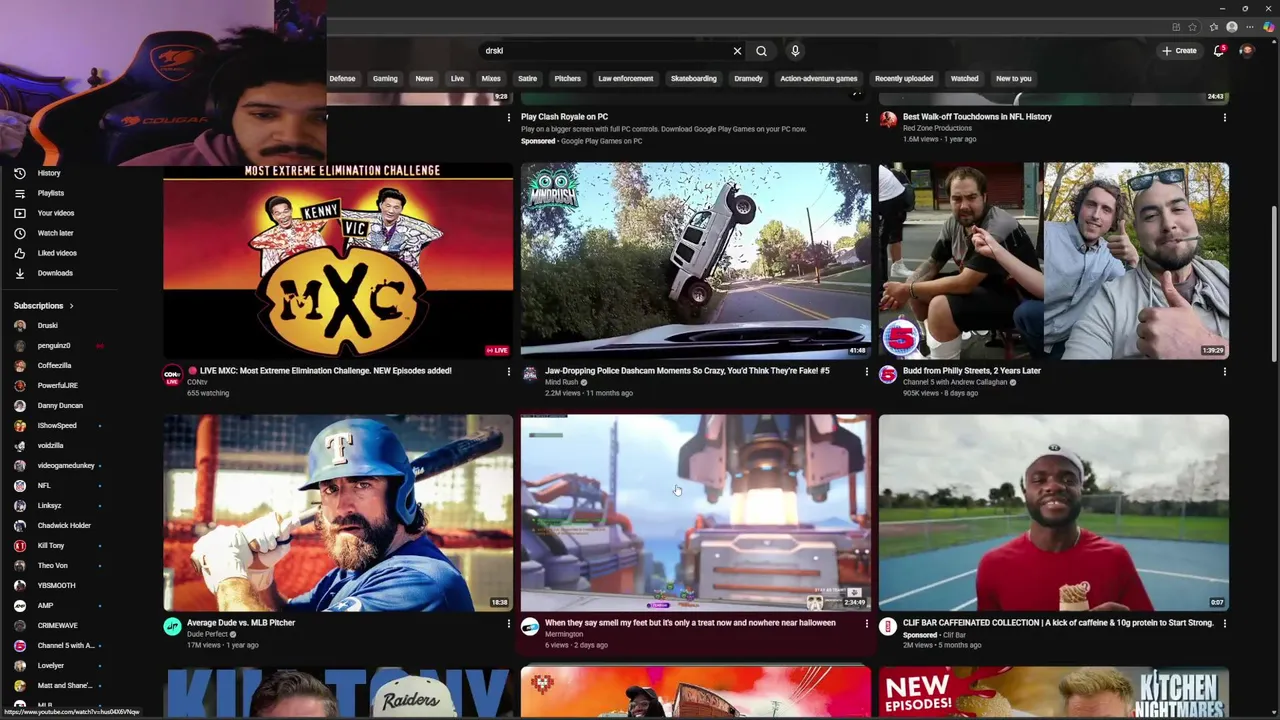This screenshot has width=1280, height=720.
Task: Select the New to you chip
Action: [1013, 78]
